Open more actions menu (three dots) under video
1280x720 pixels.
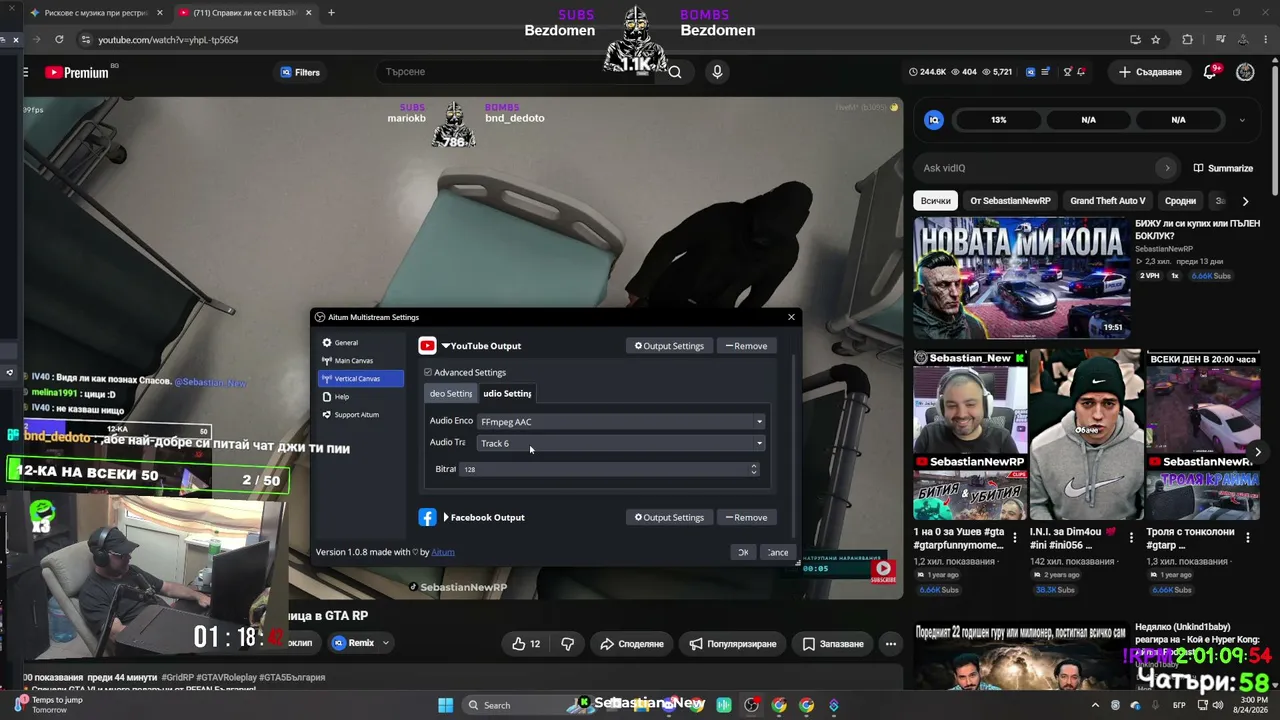[x=891, y=644]
